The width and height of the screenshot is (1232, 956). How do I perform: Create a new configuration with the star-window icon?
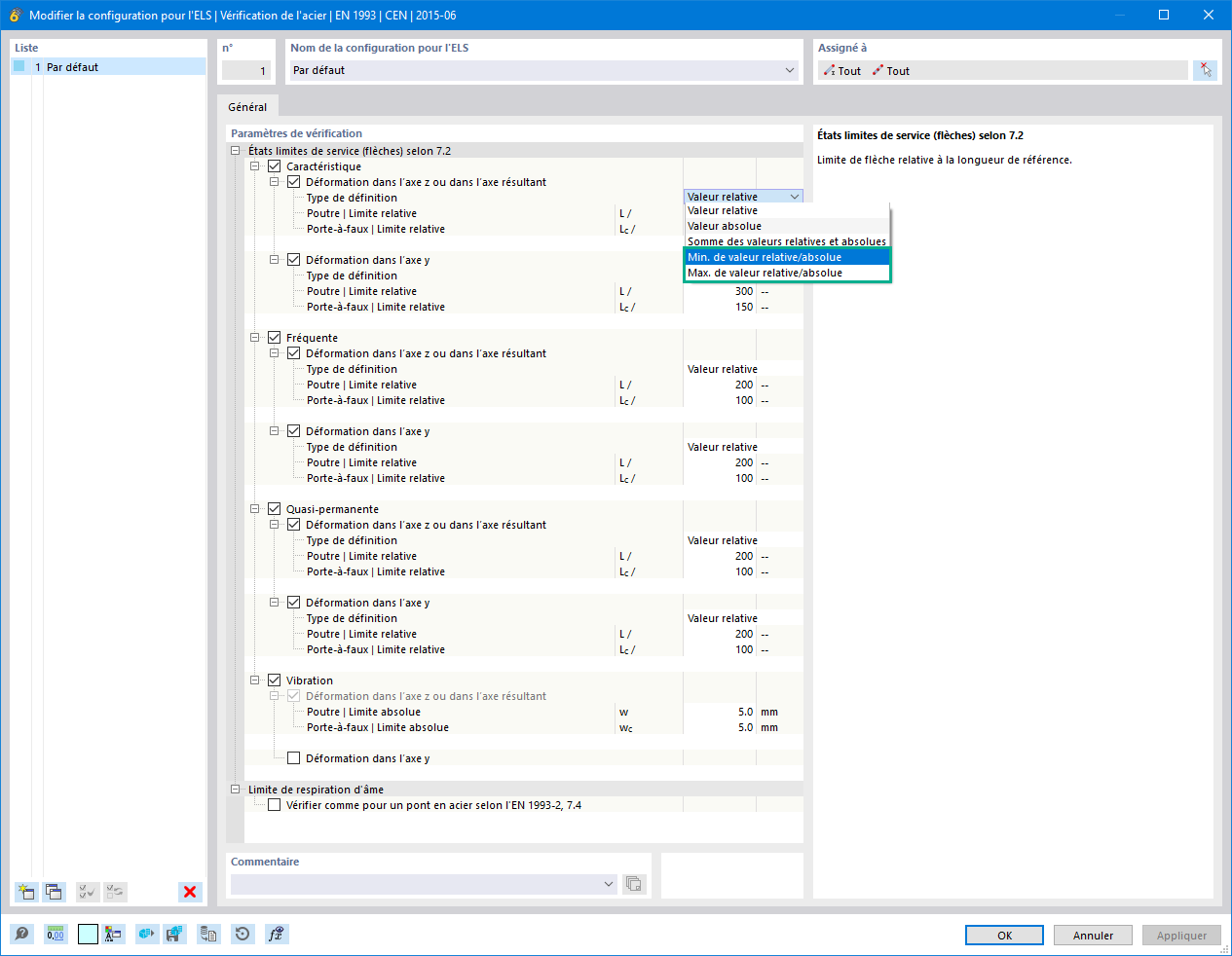(26, 892)
